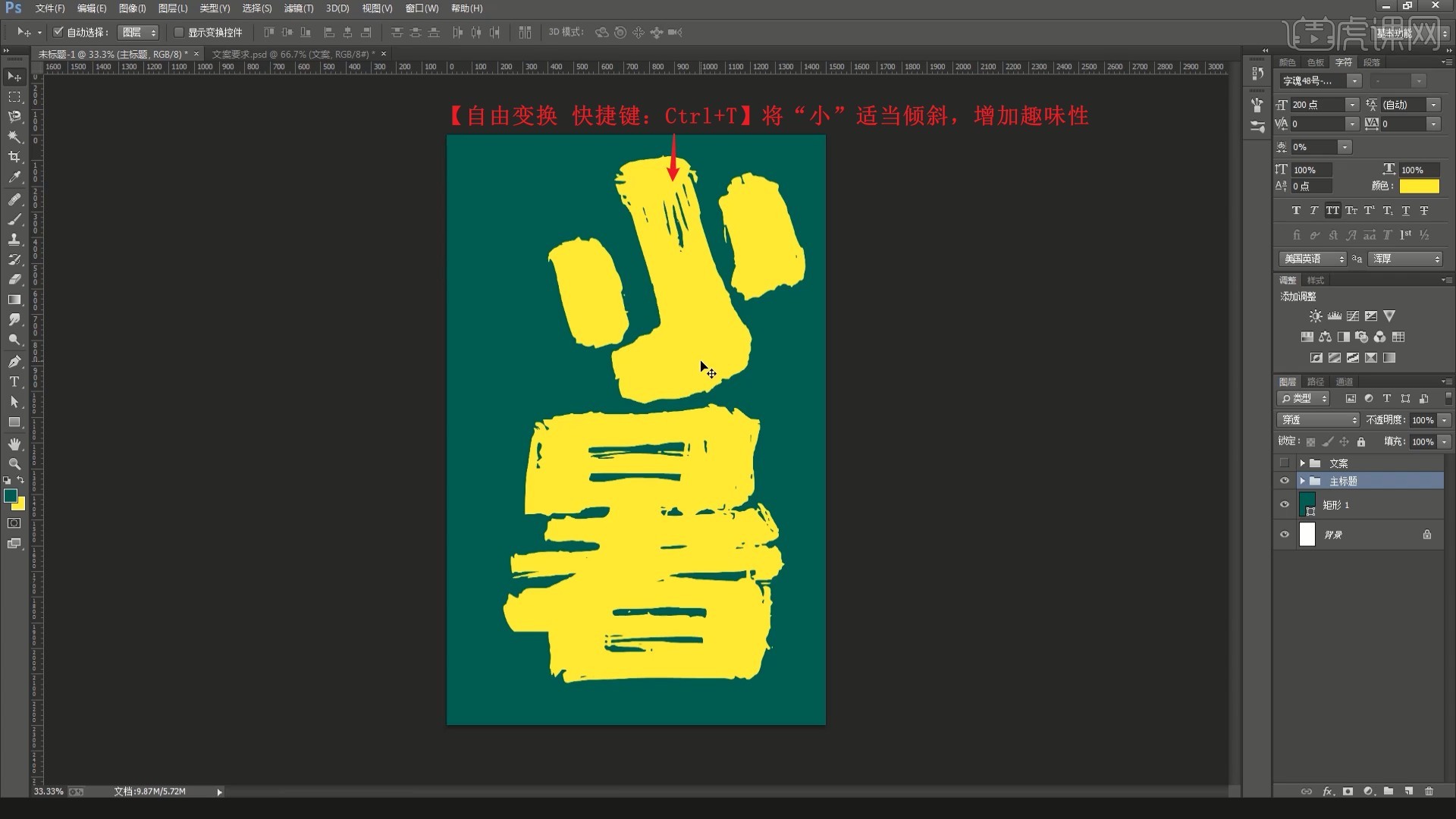Enable 显示变换控件 checkbox
This screenshot has width=1456, height=819.
179,32
